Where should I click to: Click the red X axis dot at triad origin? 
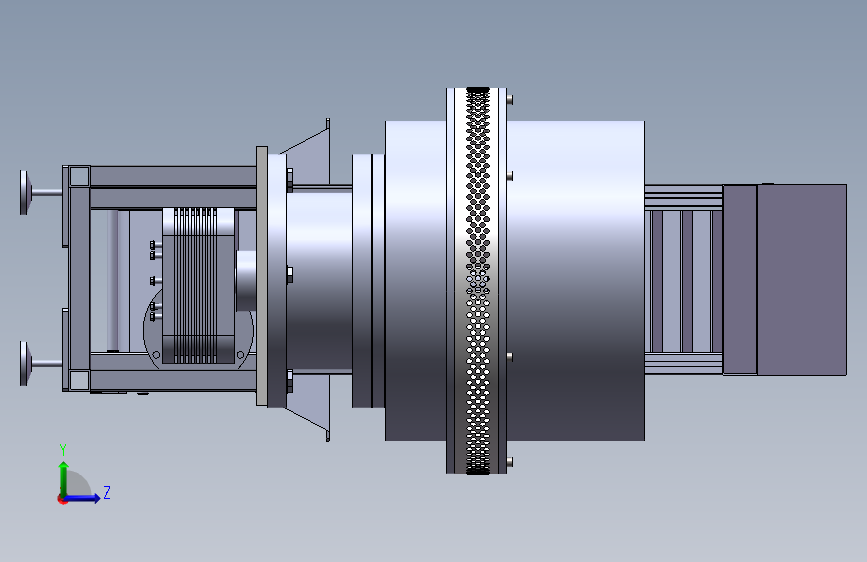[62, 499]
